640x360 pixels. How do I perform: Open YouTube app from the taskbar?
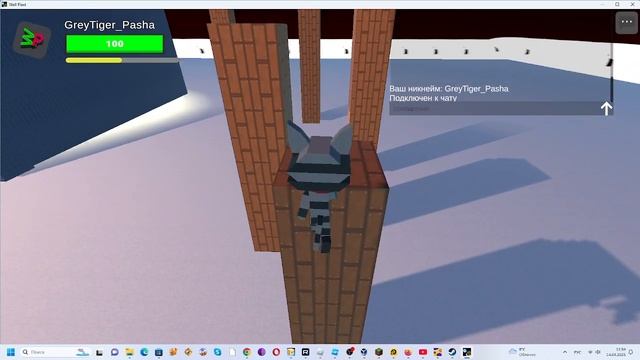pos(423,352)
